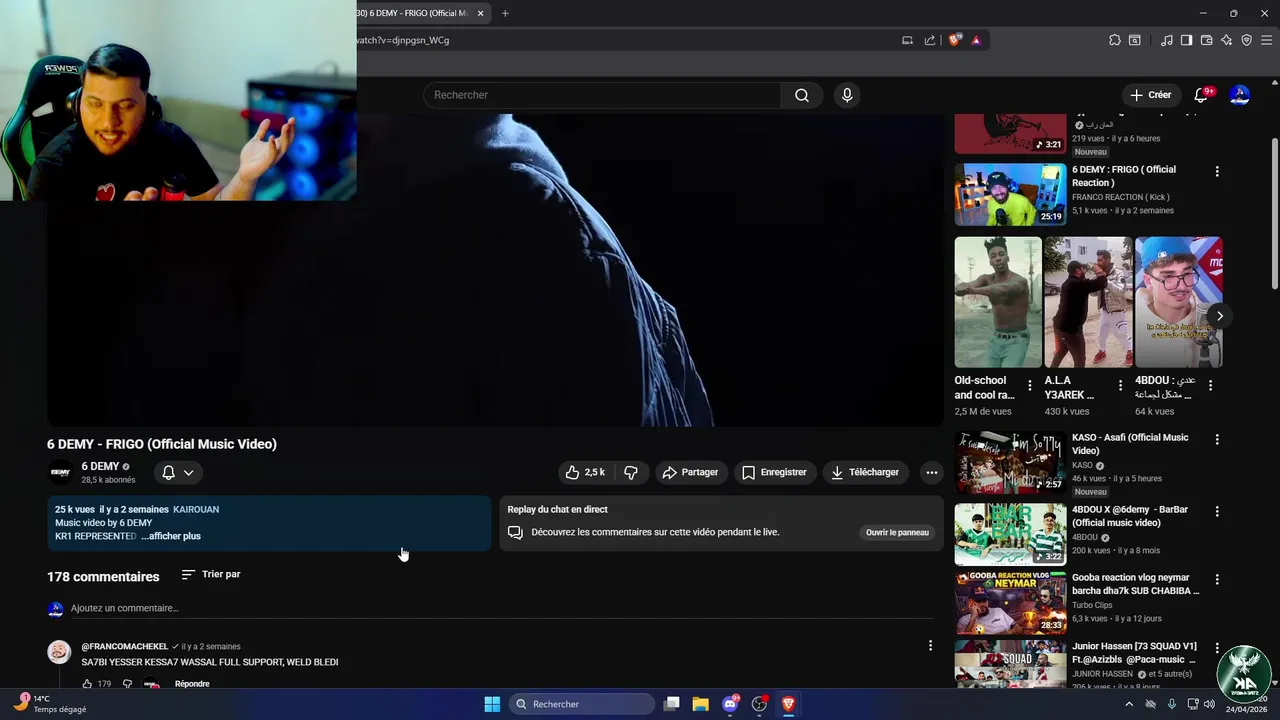Open Brave VPN shield icon
1280x720 pixels.
click(x=1246, y=40)
